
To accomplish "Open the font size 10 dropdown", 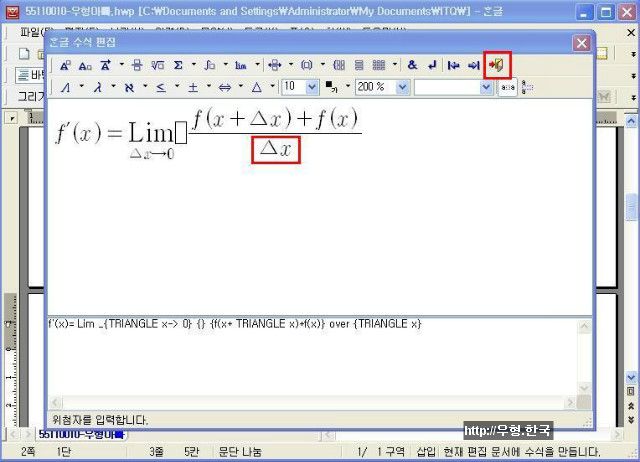I will (312, 87).
